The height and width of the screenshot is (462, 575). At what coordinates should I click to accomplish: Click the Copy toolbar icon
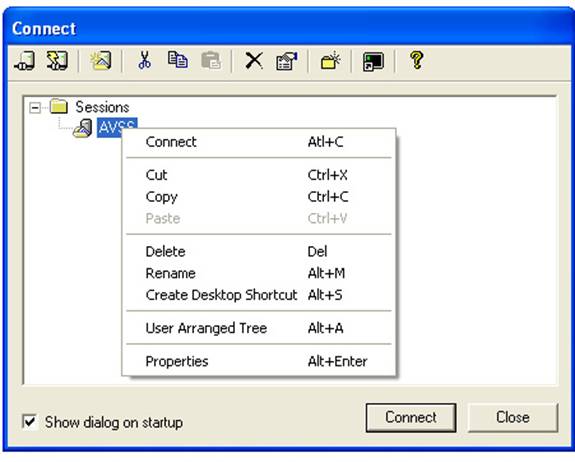(177, 60)
